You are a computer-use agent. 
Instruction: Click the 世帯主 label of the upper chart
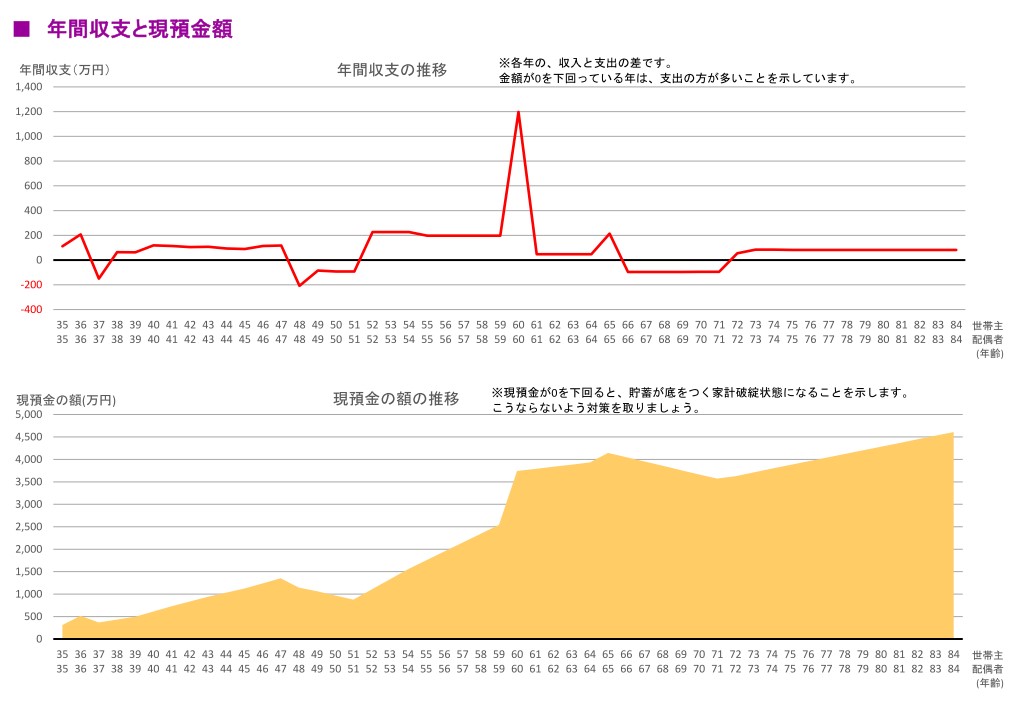[x=987, y=325]
